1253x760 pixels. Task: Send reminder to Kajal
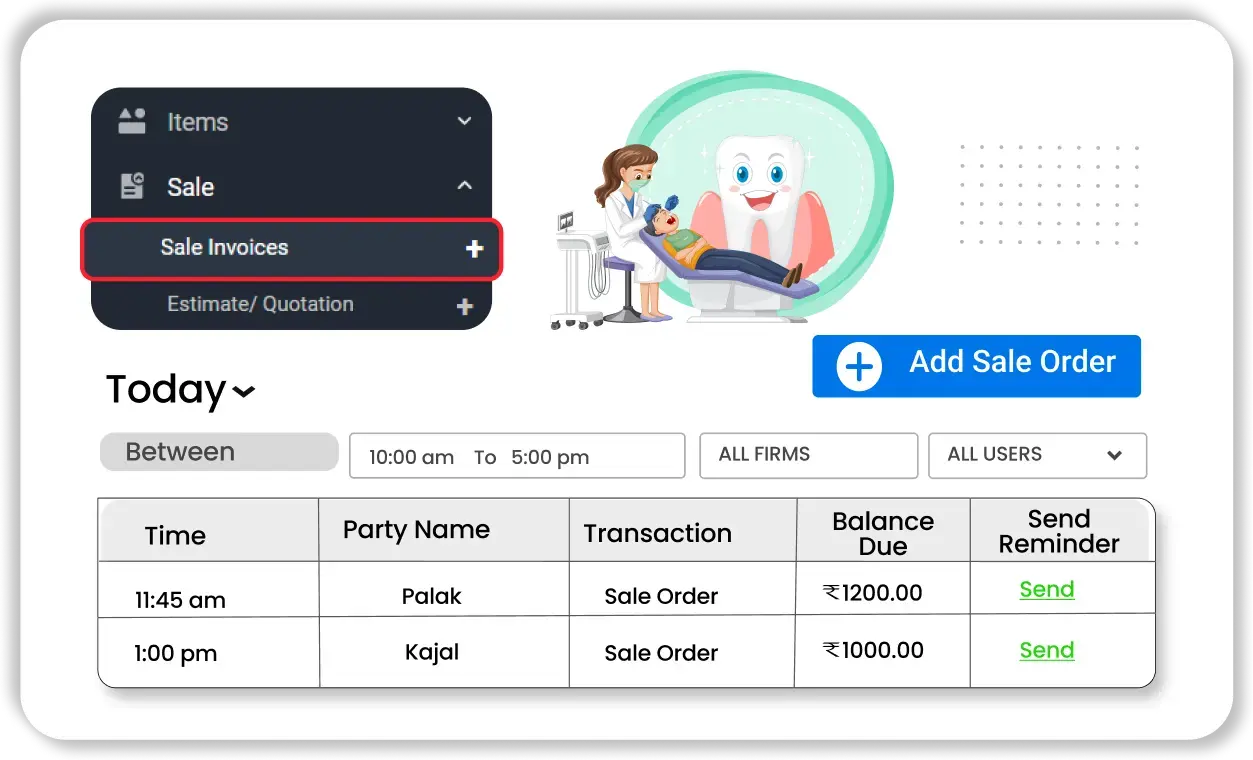(x=1046, y=651)
